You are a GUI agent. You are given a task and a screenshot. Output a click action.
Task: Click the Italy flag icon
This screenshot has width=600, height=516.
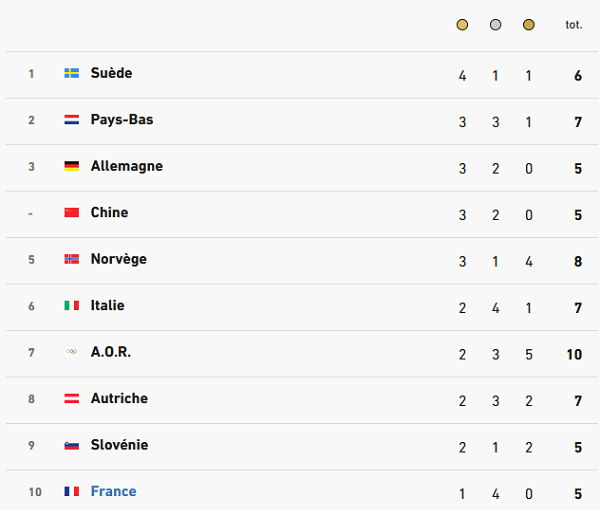[x=72, y=305]
